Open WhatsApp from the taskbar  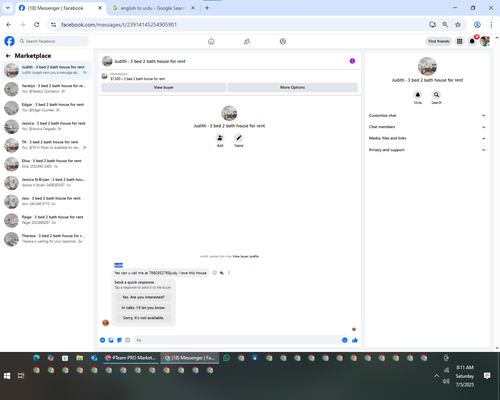[227, 358]
